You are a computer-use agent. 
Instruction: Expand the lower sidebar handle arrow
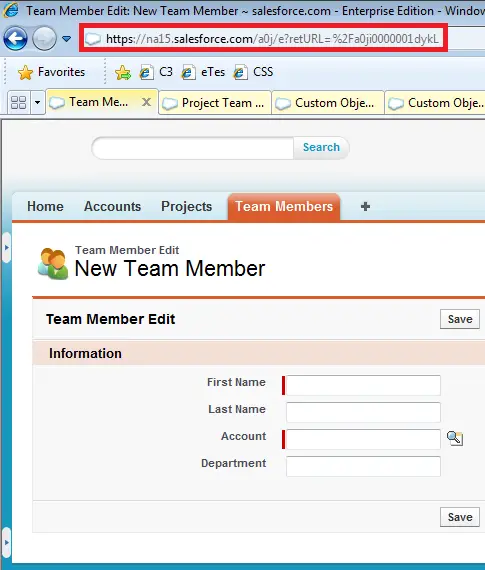tap(7, 542)
